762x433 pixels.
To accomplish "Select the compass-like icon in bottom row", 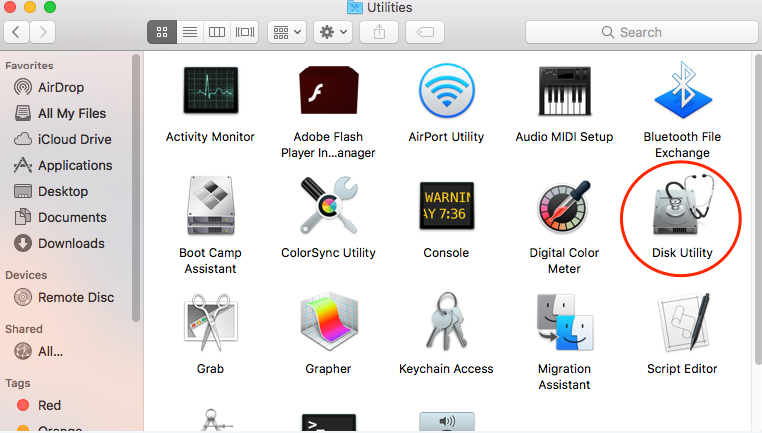I will point(210,421).
